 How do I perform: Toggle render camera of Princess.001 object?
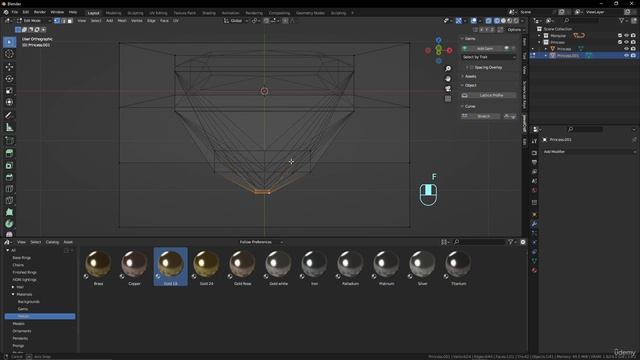[633, 56]
